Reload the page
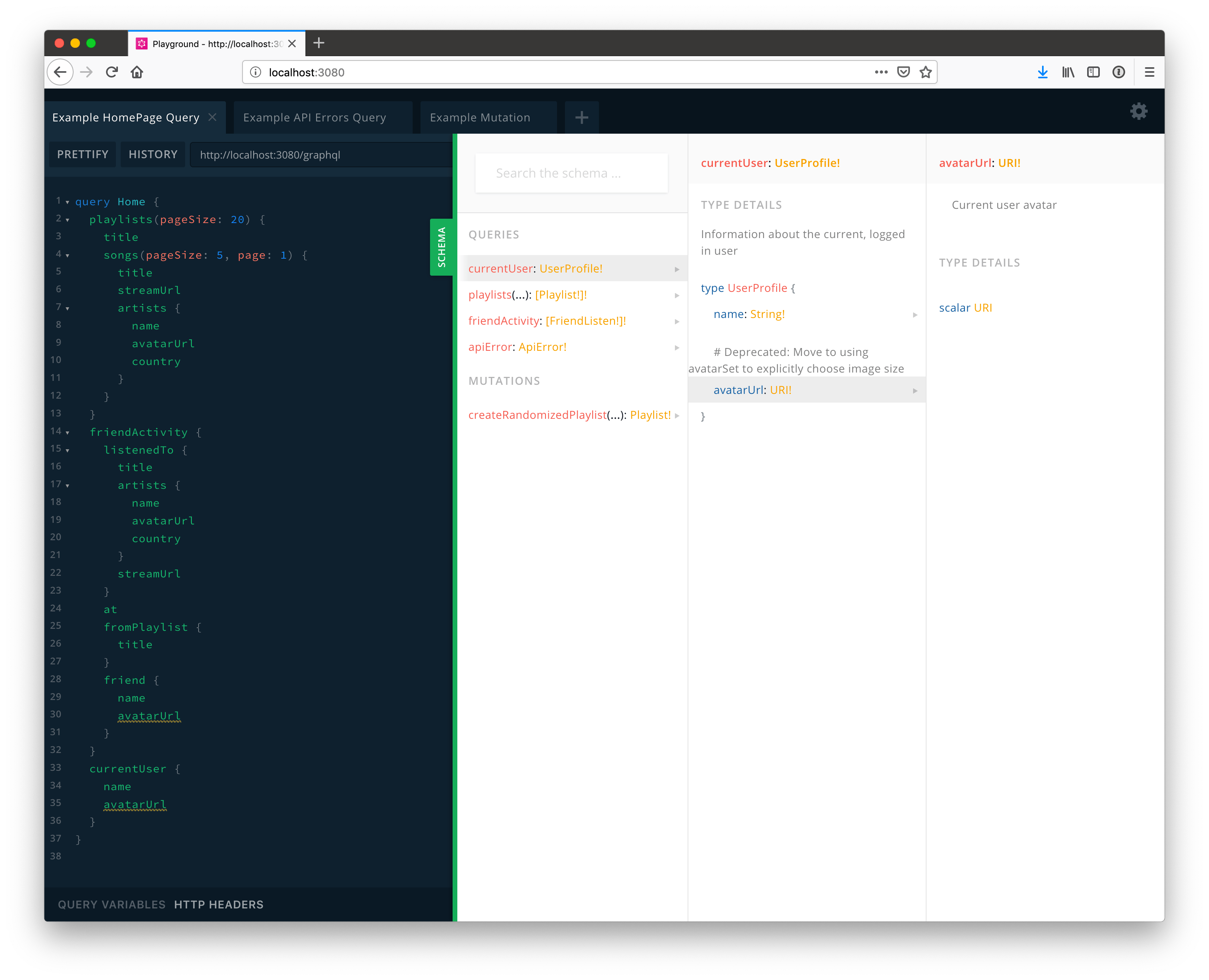The height and width of the screenshot is (980, 1209). click(112, 72)
